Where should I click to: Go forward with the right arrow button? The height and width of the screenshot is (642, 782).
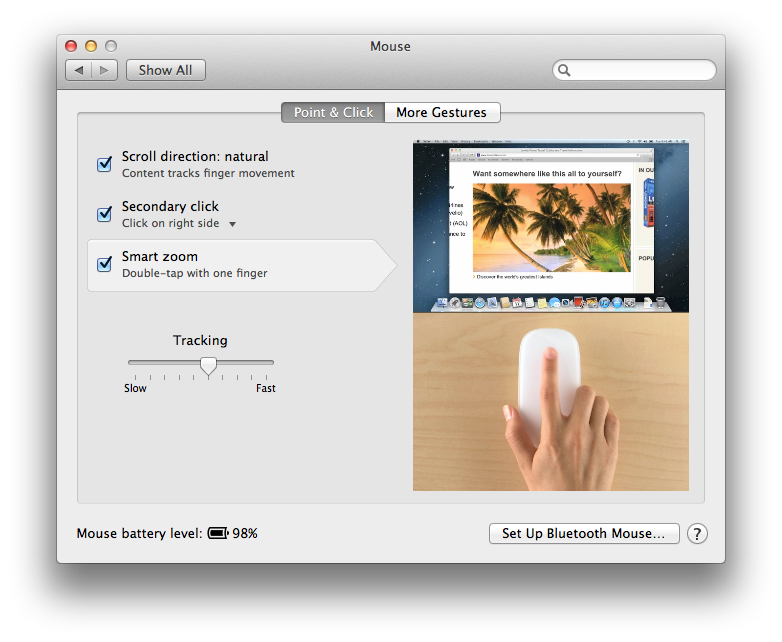click(x=104, y=70)
